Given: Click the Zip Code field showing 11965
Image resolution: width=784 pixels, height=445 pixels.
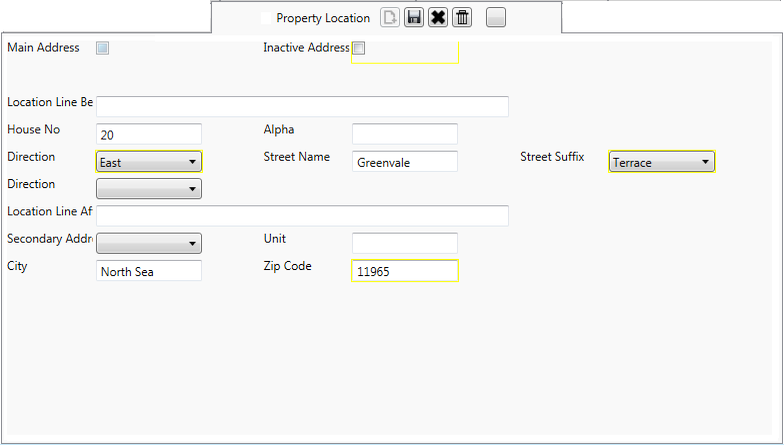Looking at the screenshot, I should pyautogui.click(x=405, y=271).
